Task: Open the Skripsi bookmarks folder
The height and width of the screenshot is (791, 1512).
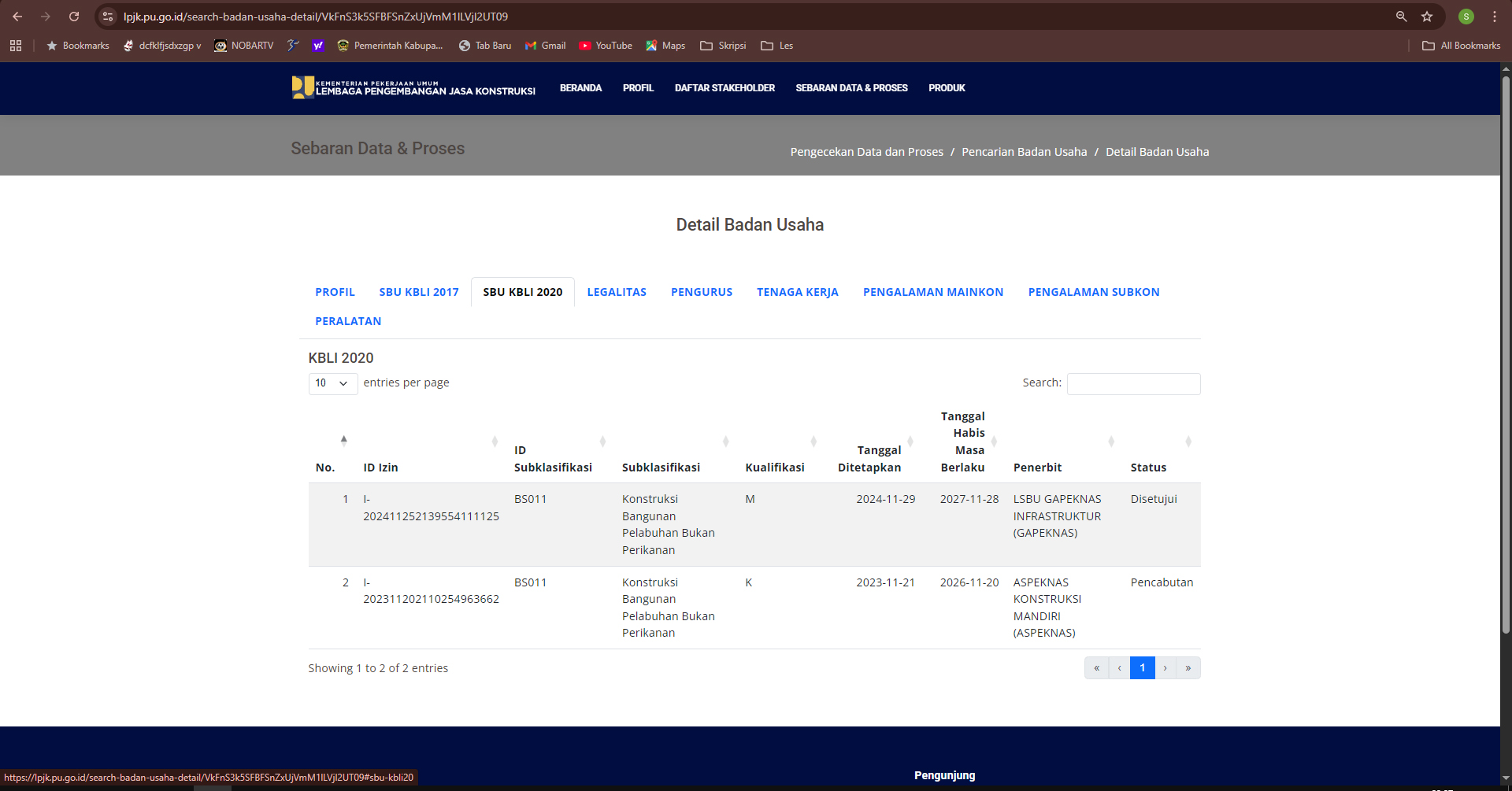Action: click(723, 46)
